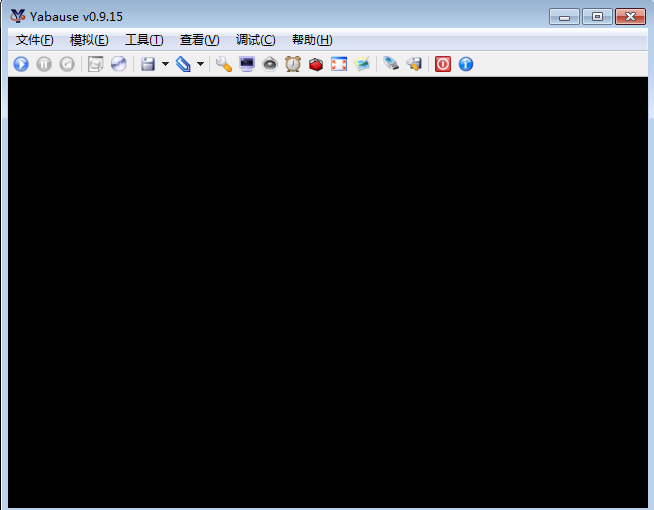Open backup manager USB stick icon
654x510 pixels.
pos(391,64)
